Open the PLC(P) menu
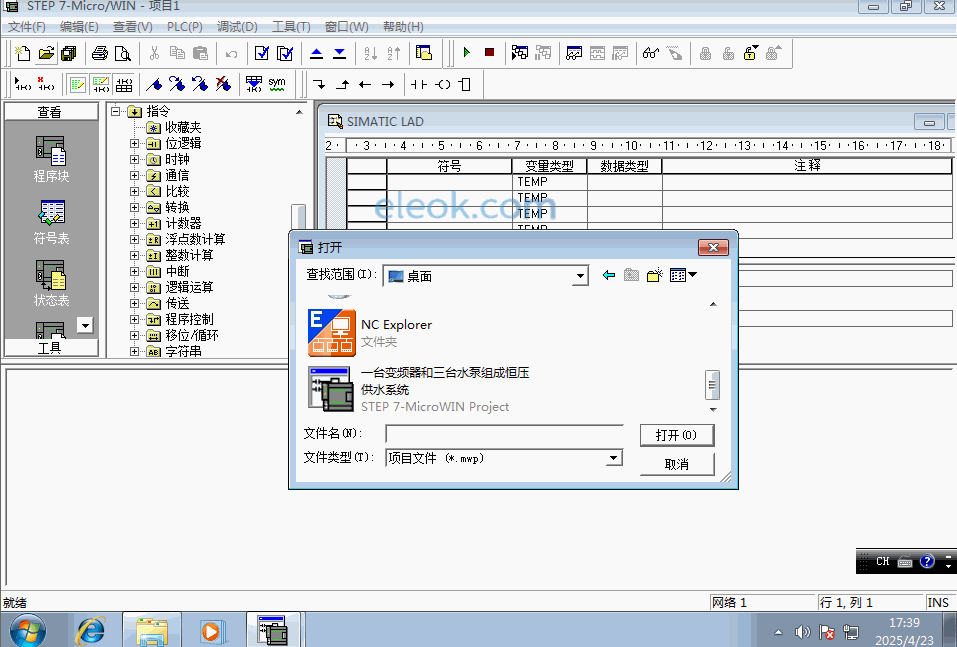Image resolution: width=957 pixels, height=647 pixels. point(185,27)
